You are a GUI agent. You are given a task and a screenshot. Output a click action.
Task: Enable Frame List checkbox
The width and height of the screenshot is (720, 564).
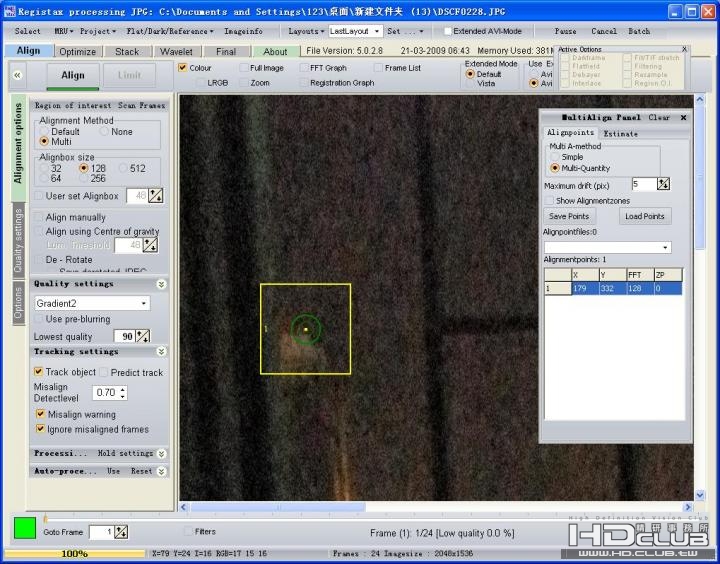pyautogui.click(x=378, y=68)
